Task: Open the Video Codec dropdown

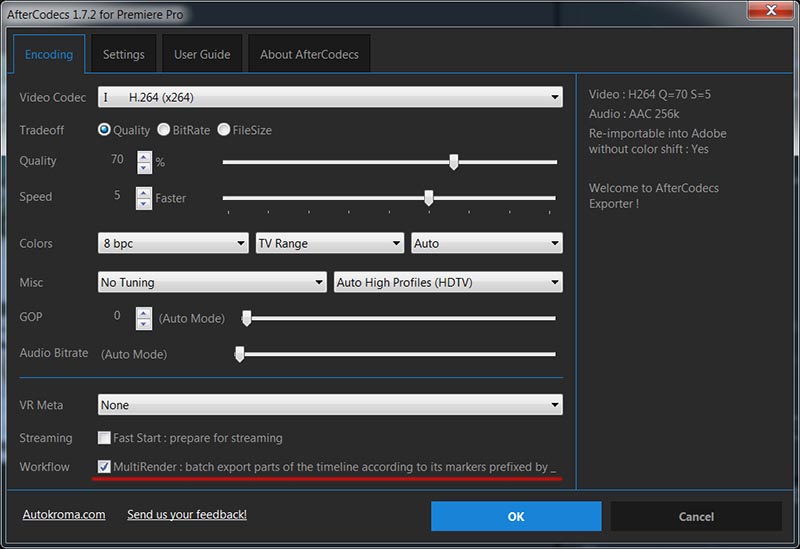Action: coord(330,97)
